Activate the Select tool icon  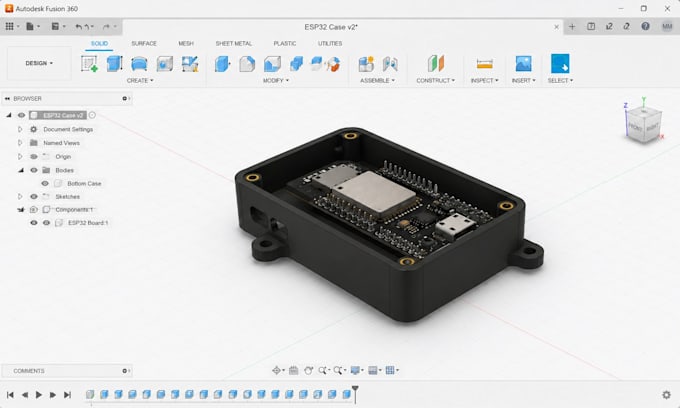pos(560,64)
